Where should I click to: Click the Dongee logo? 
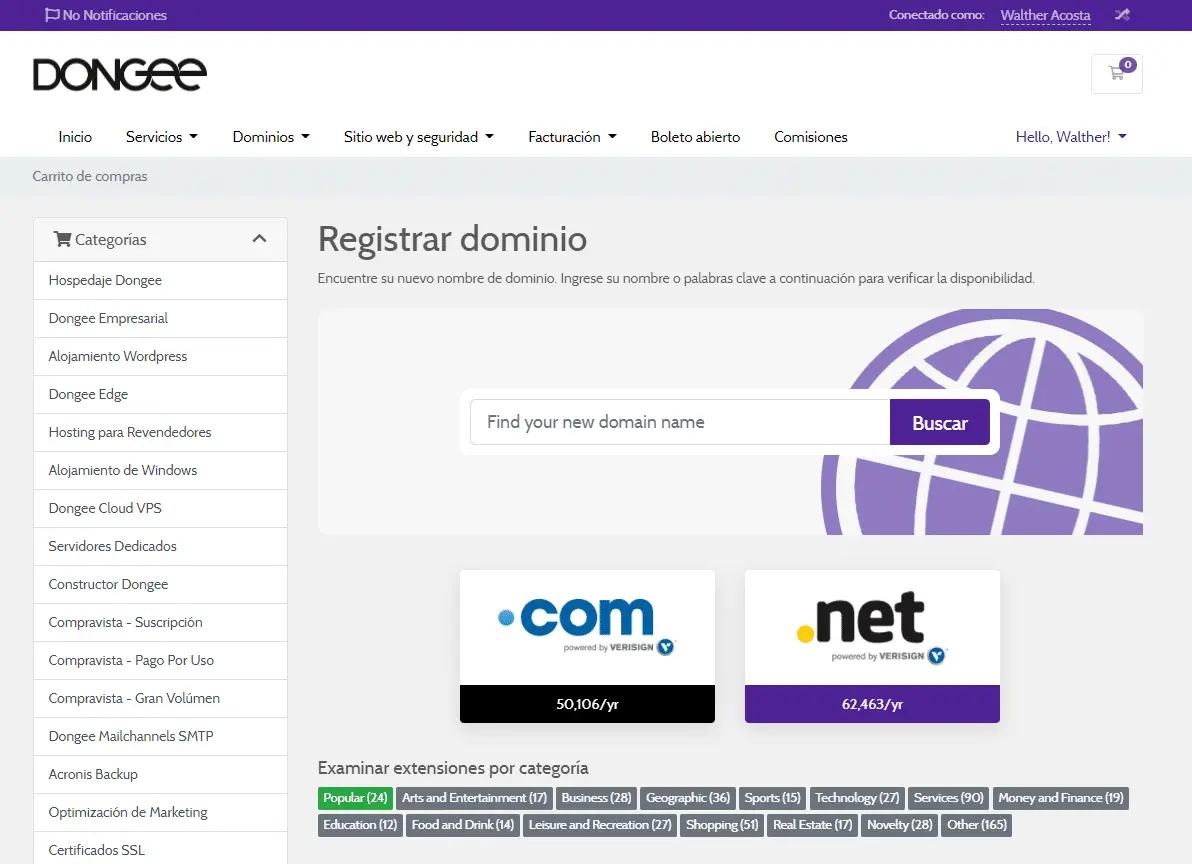click(119, 74)
